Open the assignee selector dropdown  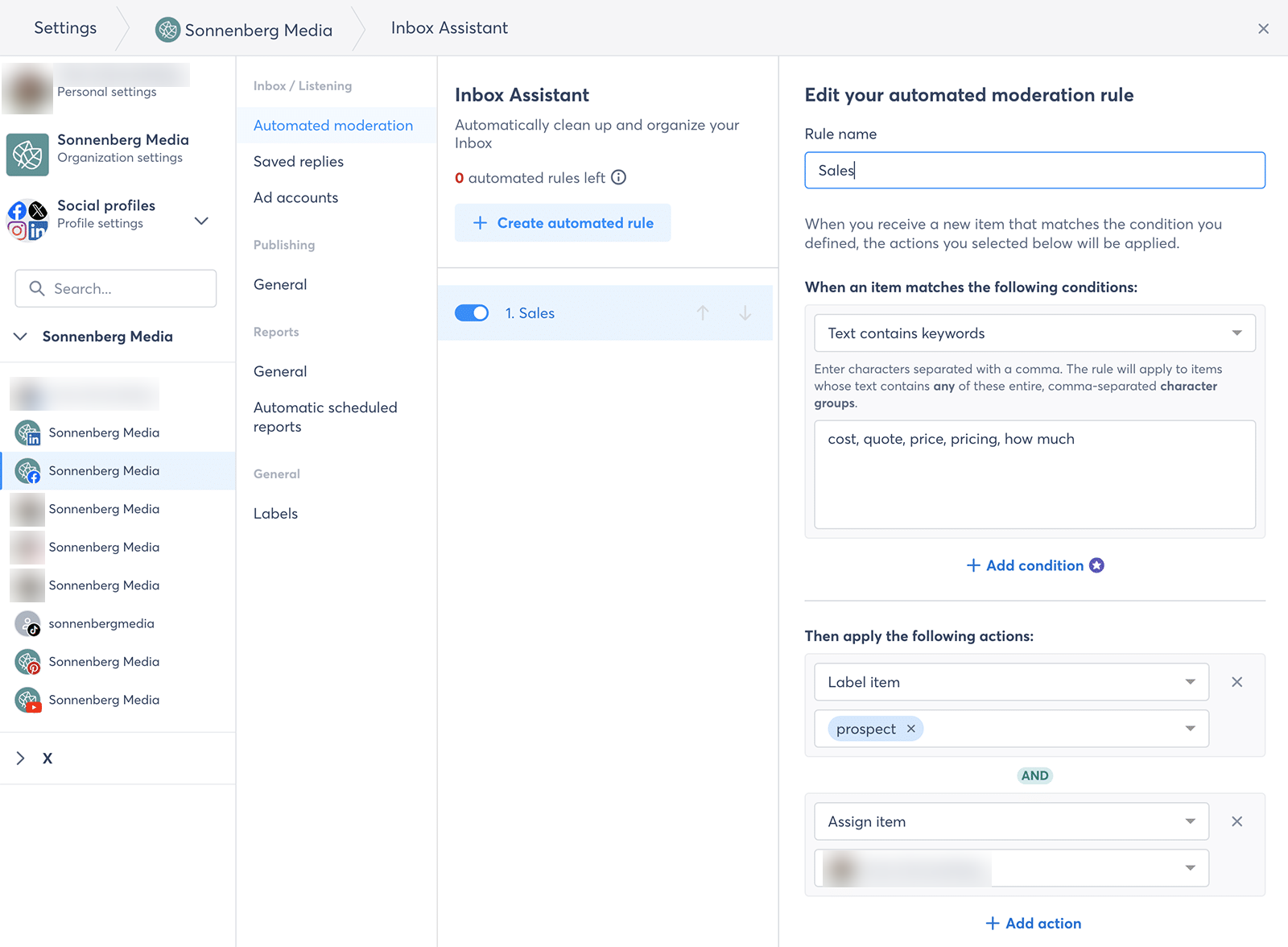click(1011, 868)
